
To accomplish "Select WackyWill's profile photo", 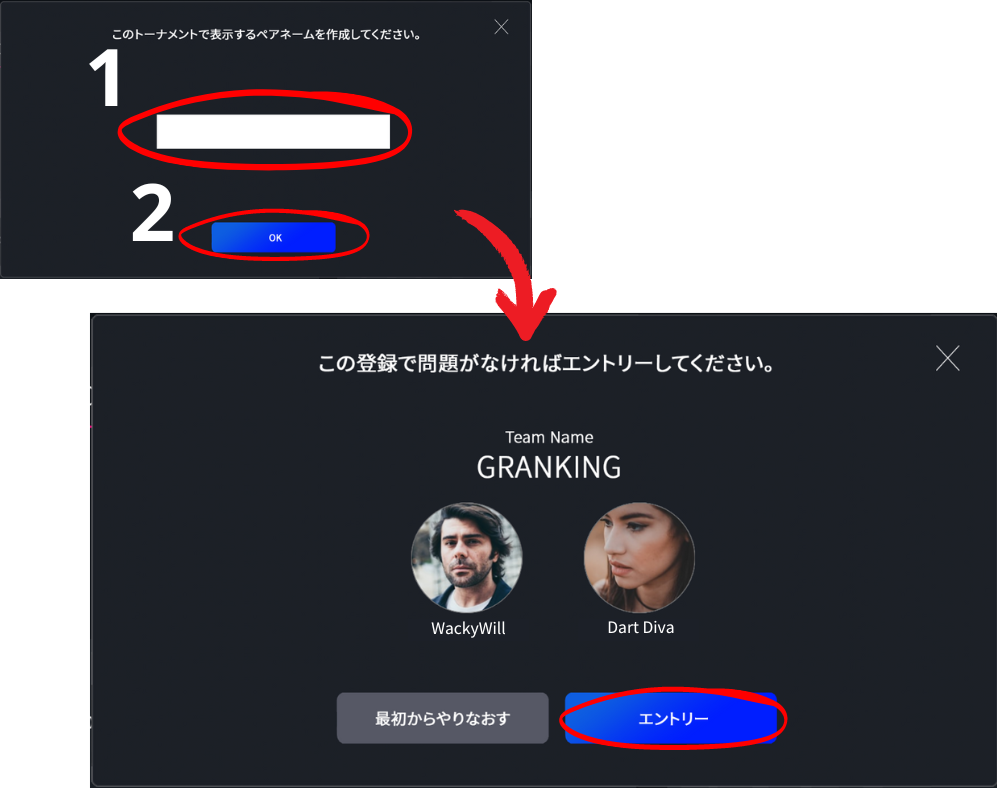I will click(x=467, y=558).
